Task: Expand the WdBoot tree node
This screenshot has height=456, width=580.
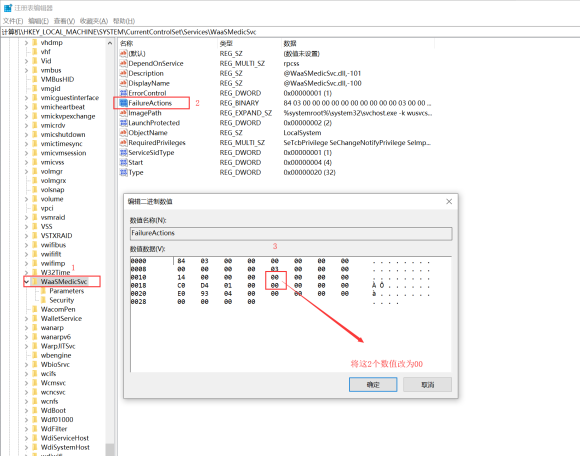Action: [x=26, y=410]
